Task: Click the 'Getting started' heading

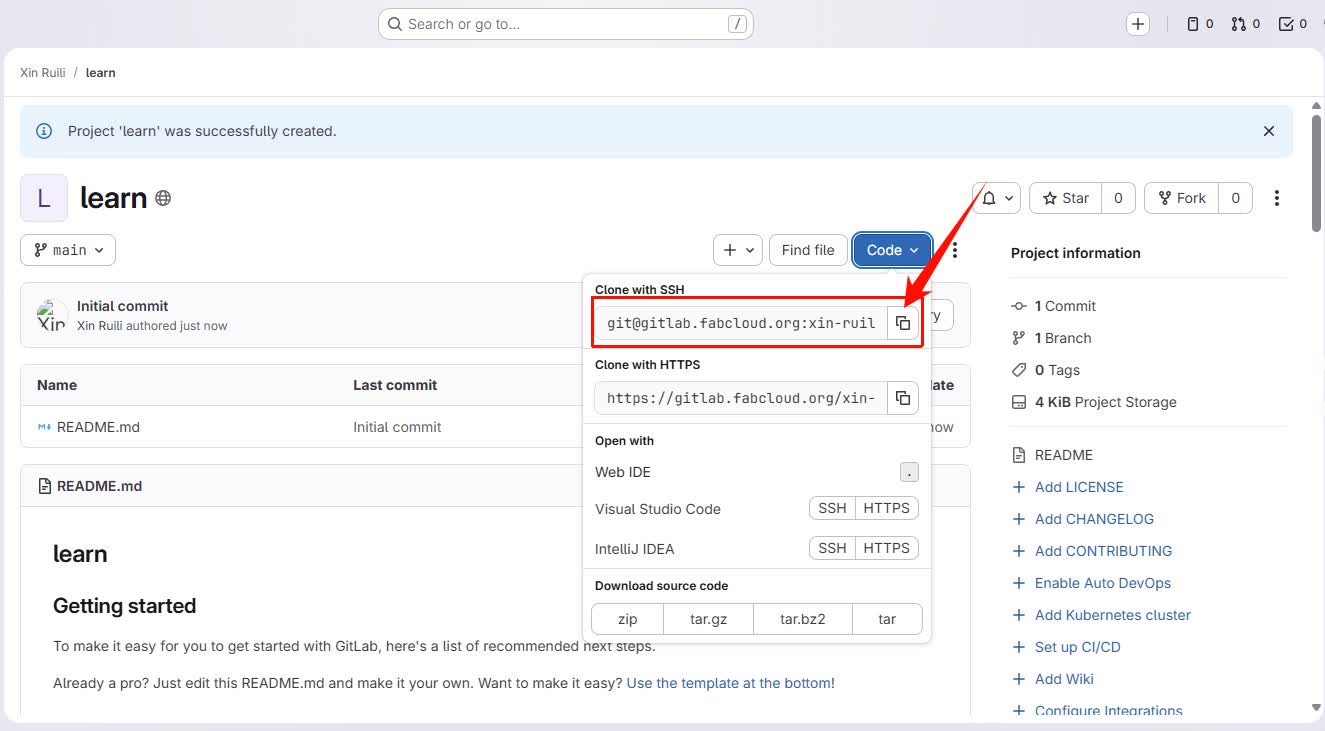Action: [x=125, y=606]
